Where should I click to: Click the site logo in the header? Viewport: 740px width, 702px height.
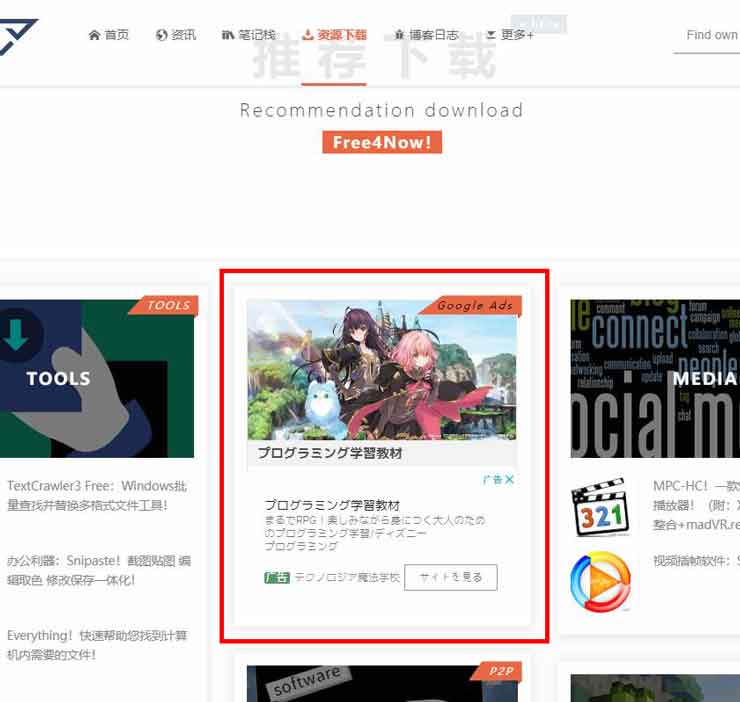18,37
